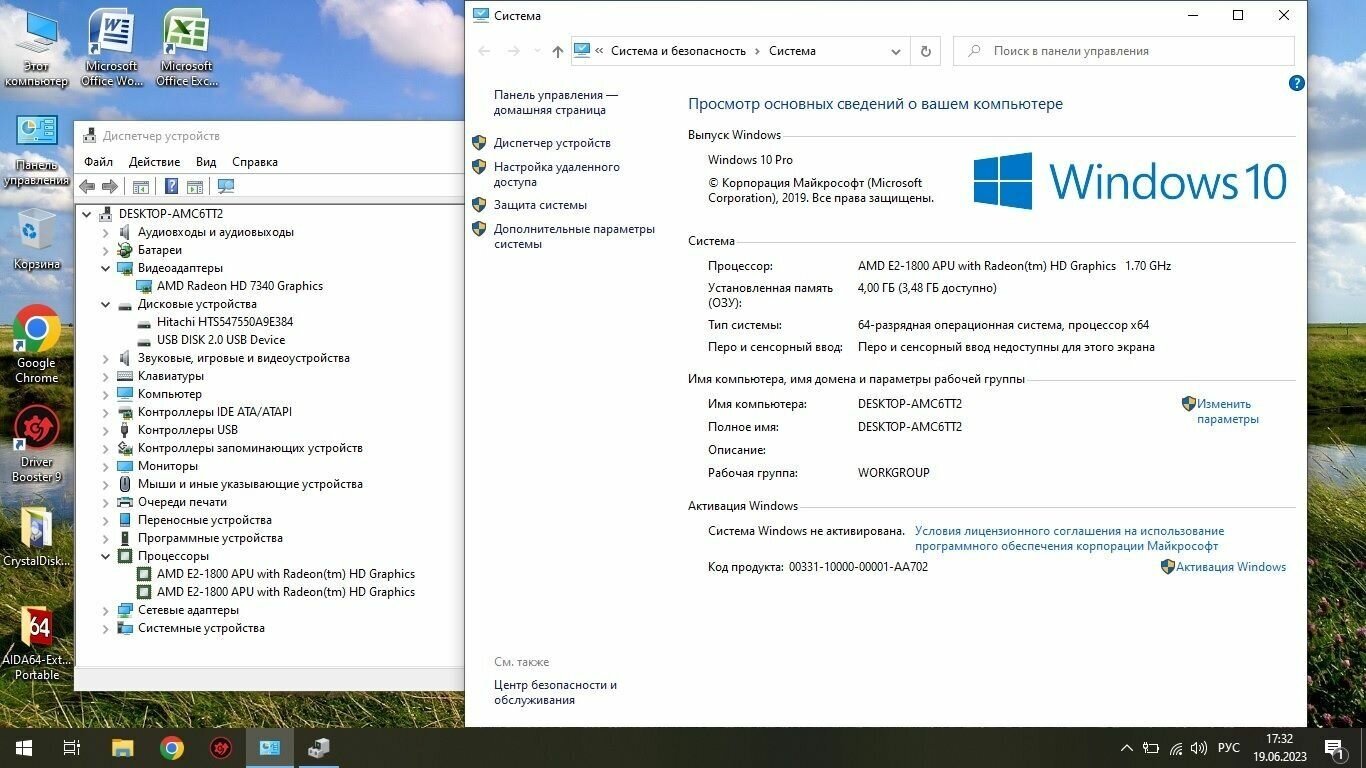
Task: Click the show/hide console tree toolbar icon
Action: (141, 187)
